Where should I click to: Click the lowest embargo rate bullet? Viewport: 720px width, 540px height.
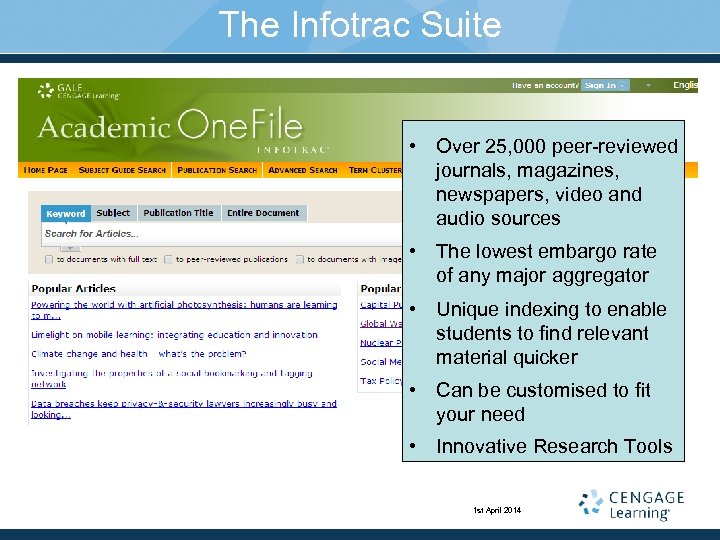click(546, 263)
